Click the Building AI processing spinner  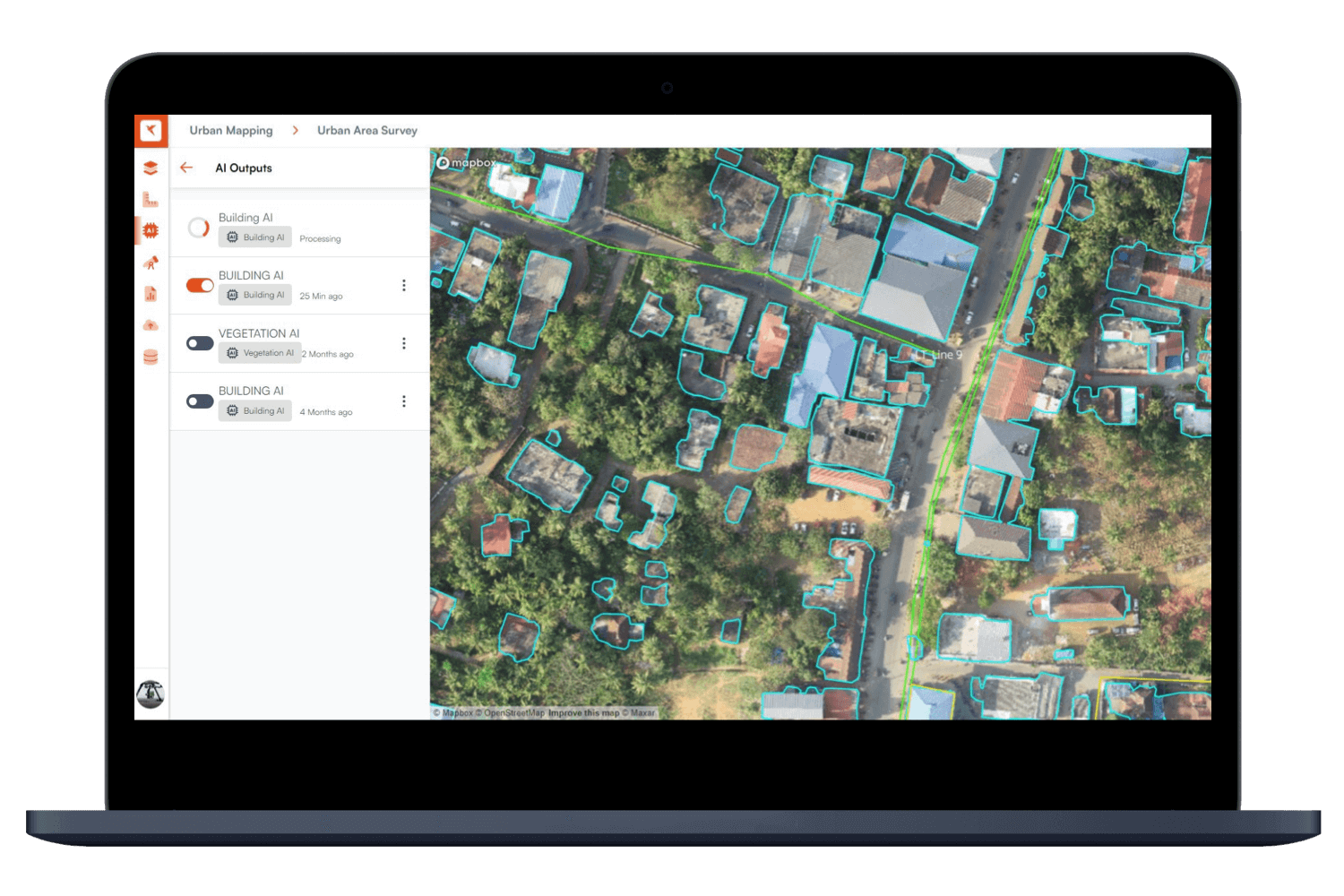199,227
